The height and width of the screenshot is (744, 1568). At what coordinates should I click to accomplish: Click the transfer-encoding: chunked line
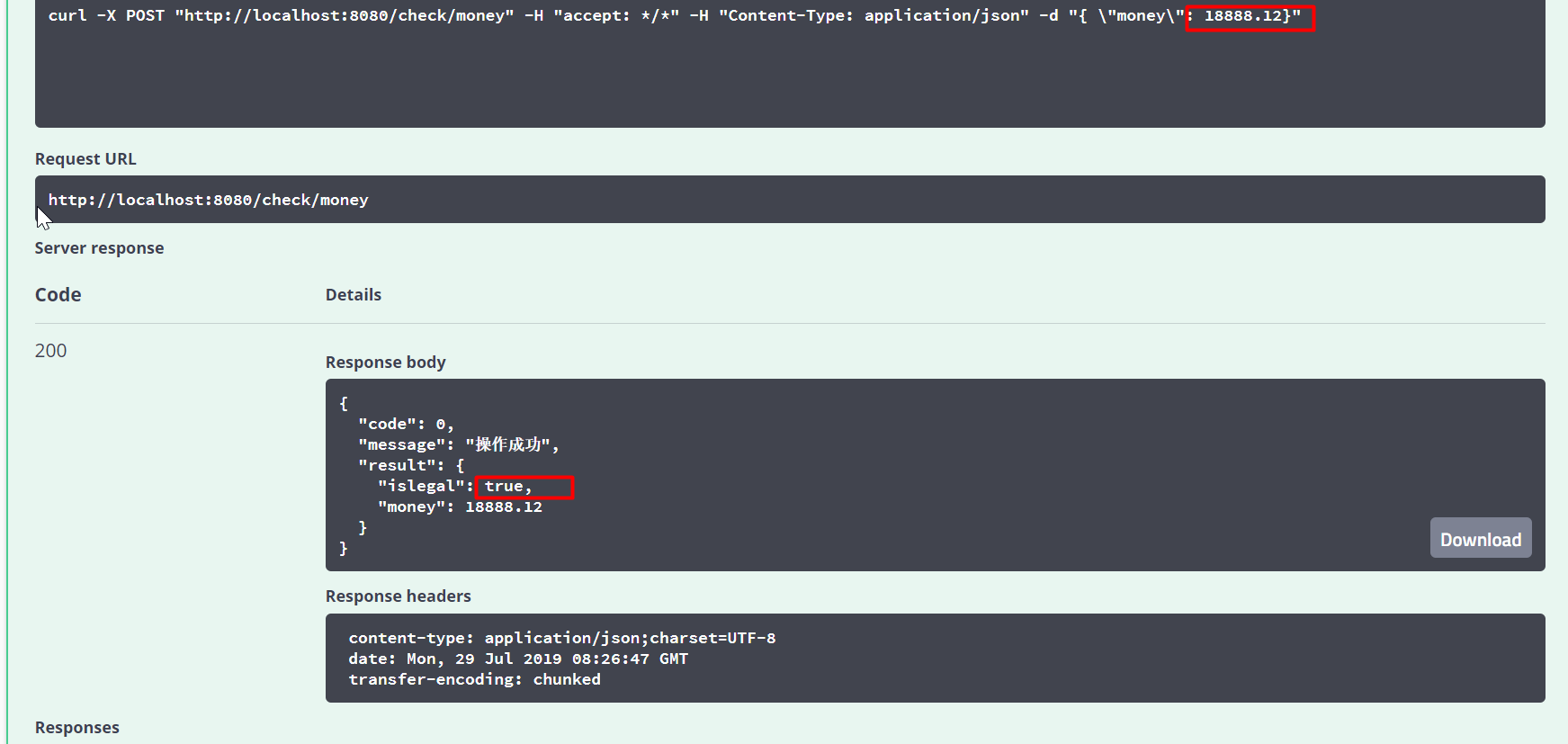(474, 679)
